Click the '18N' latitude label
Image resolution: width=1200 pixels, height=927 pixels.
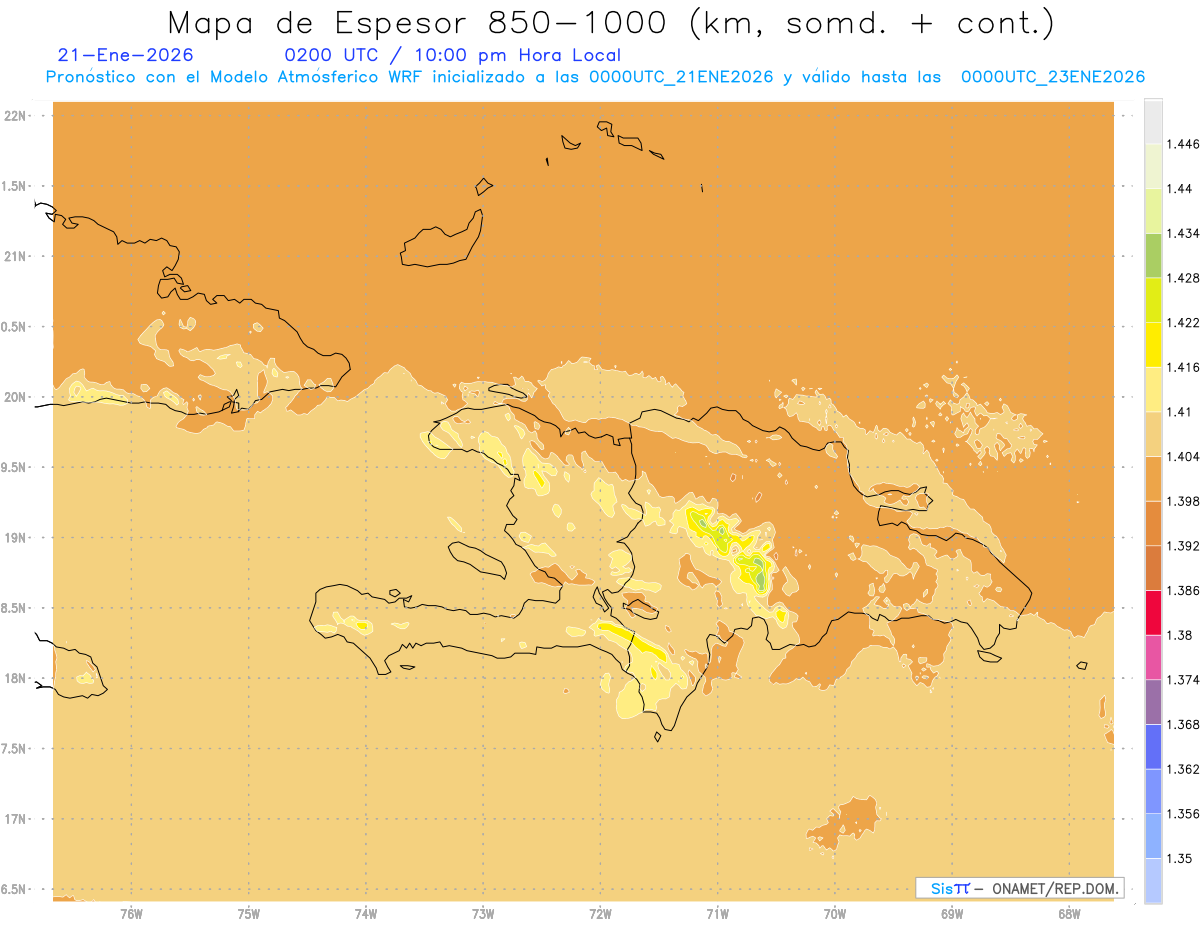14,679
